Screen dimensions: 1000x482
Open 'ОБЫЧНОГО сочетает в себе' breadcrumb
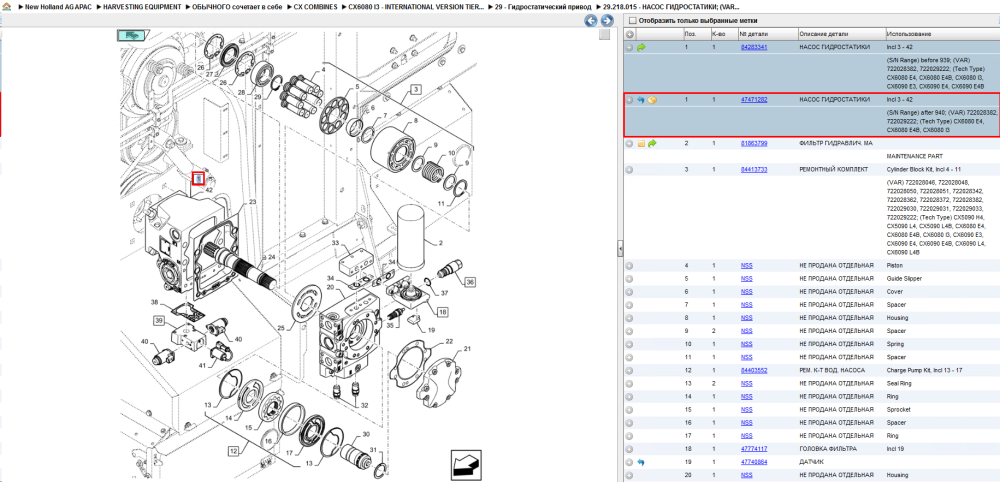tap(237, 6)
